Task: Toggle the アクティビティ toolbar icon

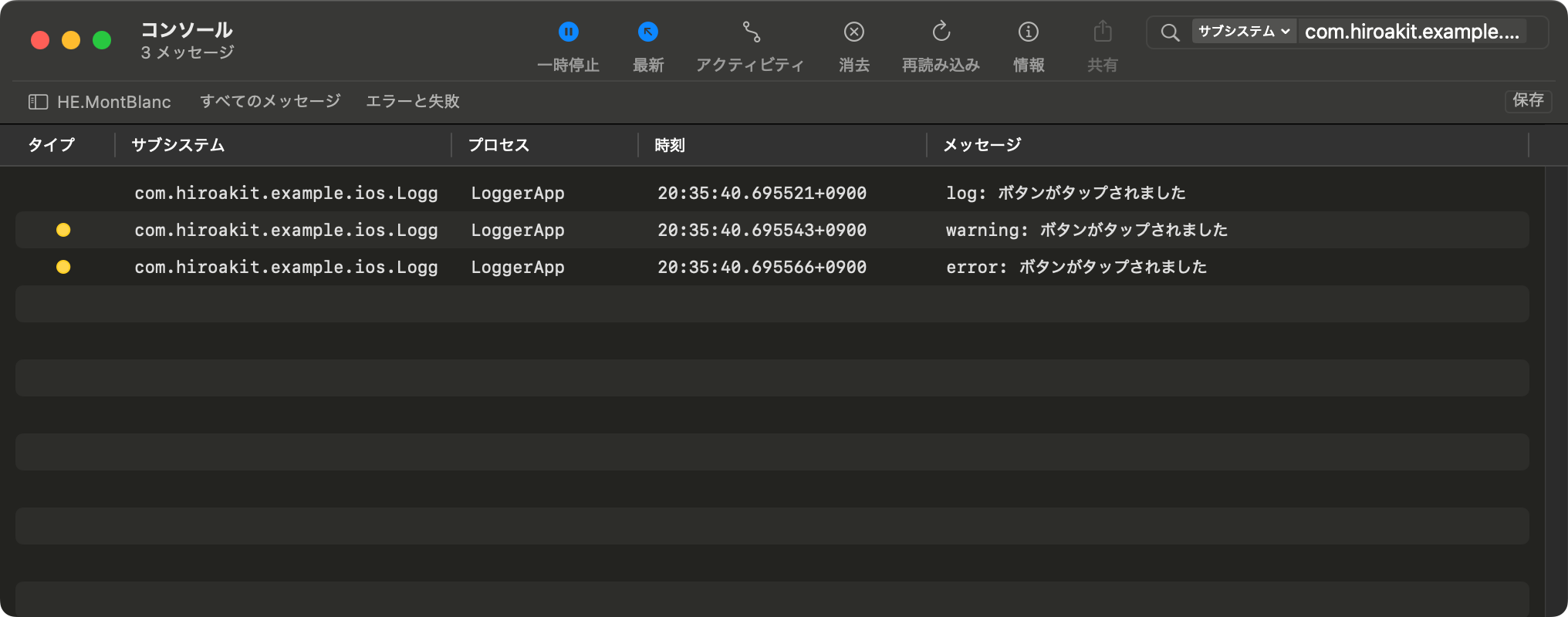Action: 751,32
